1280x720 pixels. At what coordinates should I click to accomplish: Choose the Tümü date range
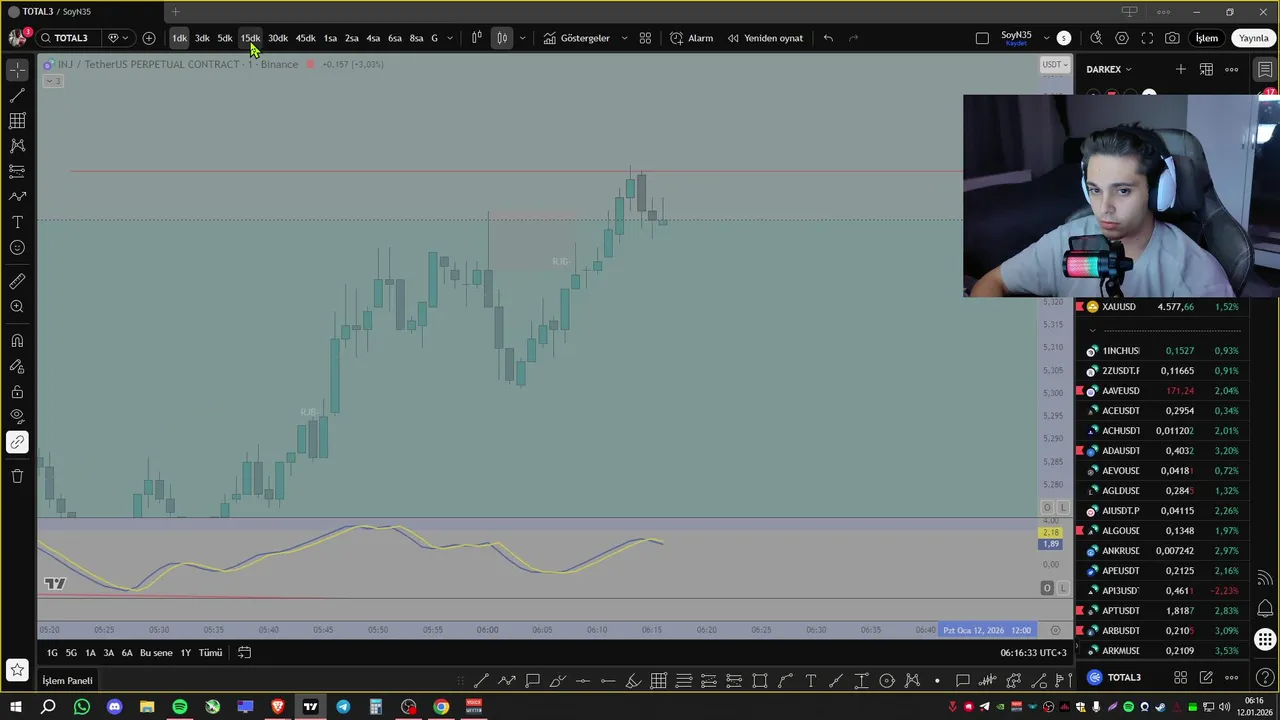(210, 653)
